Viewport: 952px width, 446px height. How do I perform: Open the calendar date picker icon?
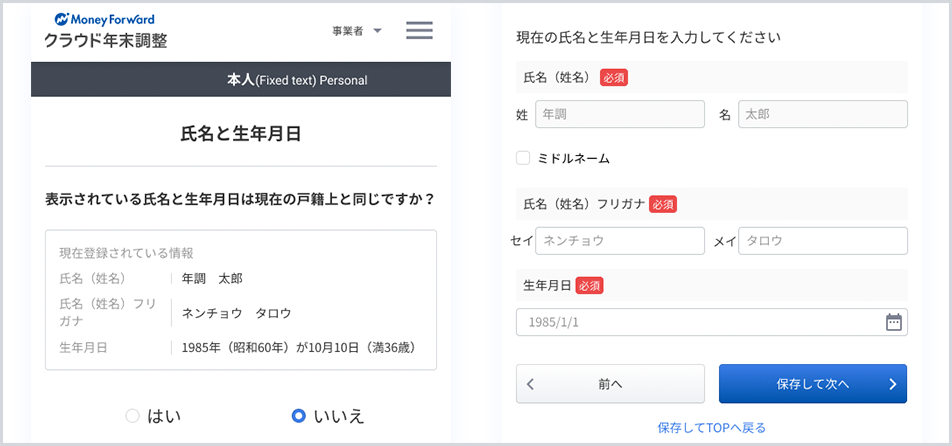pos(894,322)
